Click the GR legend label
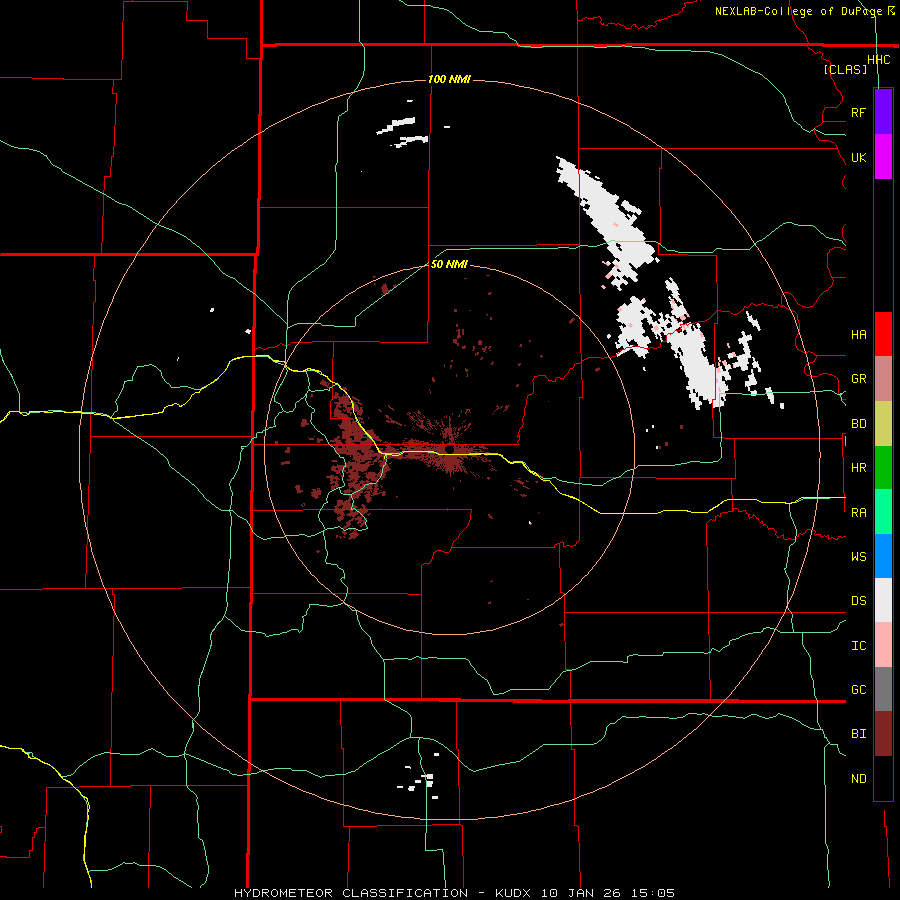 point(859,379)
